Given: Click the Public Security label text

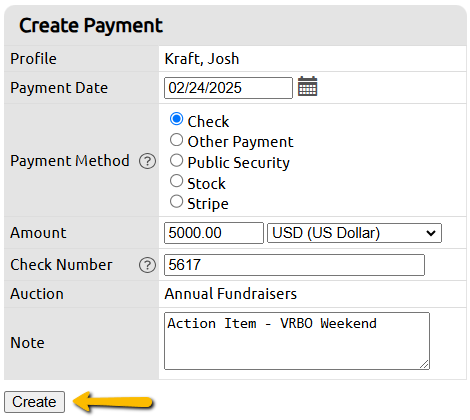Looking at the screenshot, I should [239, 163].
